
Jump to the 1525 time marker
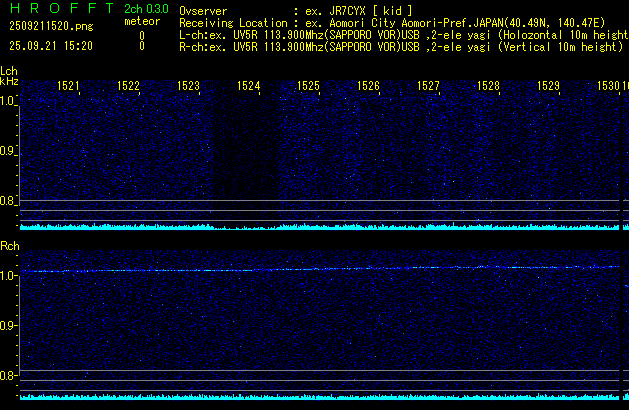click(x=308, y=87)
